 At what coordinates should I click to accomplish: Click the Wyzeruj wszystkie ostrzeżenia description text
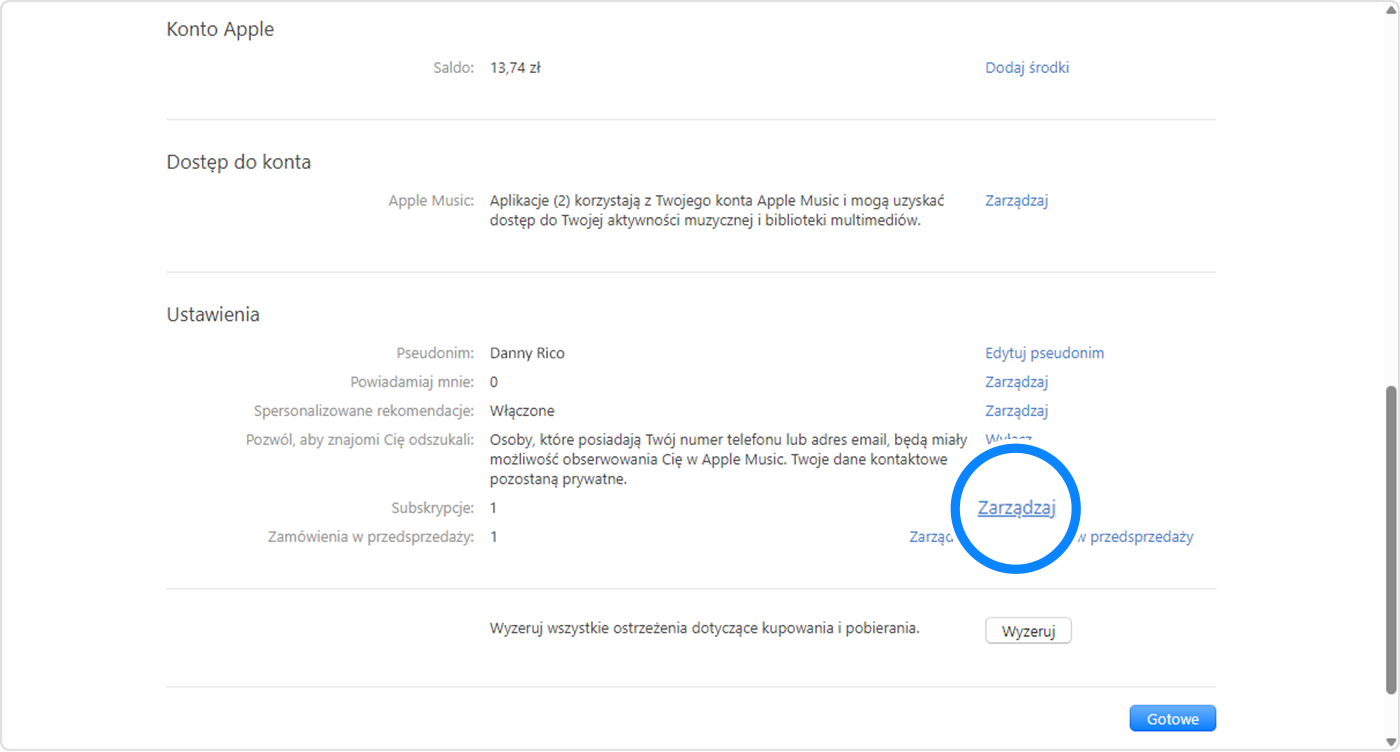coord(705,628)
